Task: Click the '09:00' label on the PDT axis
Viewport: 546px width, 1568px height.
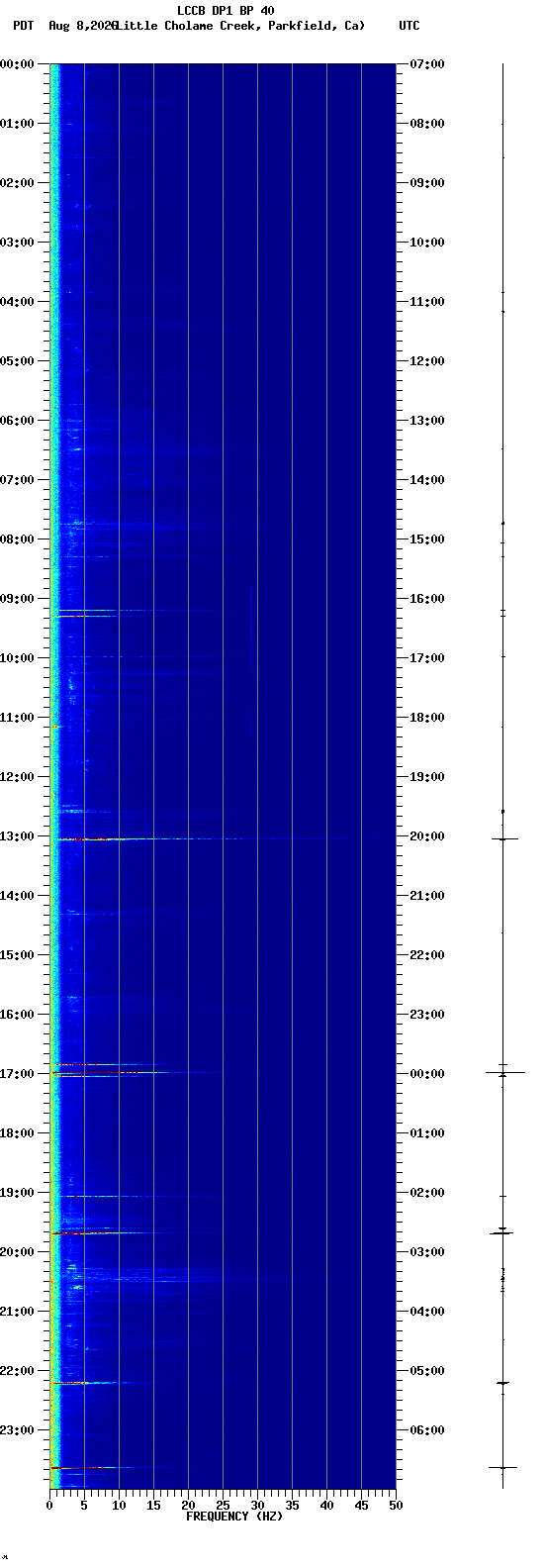Action: pyautogui.click(x=18, y=599)
